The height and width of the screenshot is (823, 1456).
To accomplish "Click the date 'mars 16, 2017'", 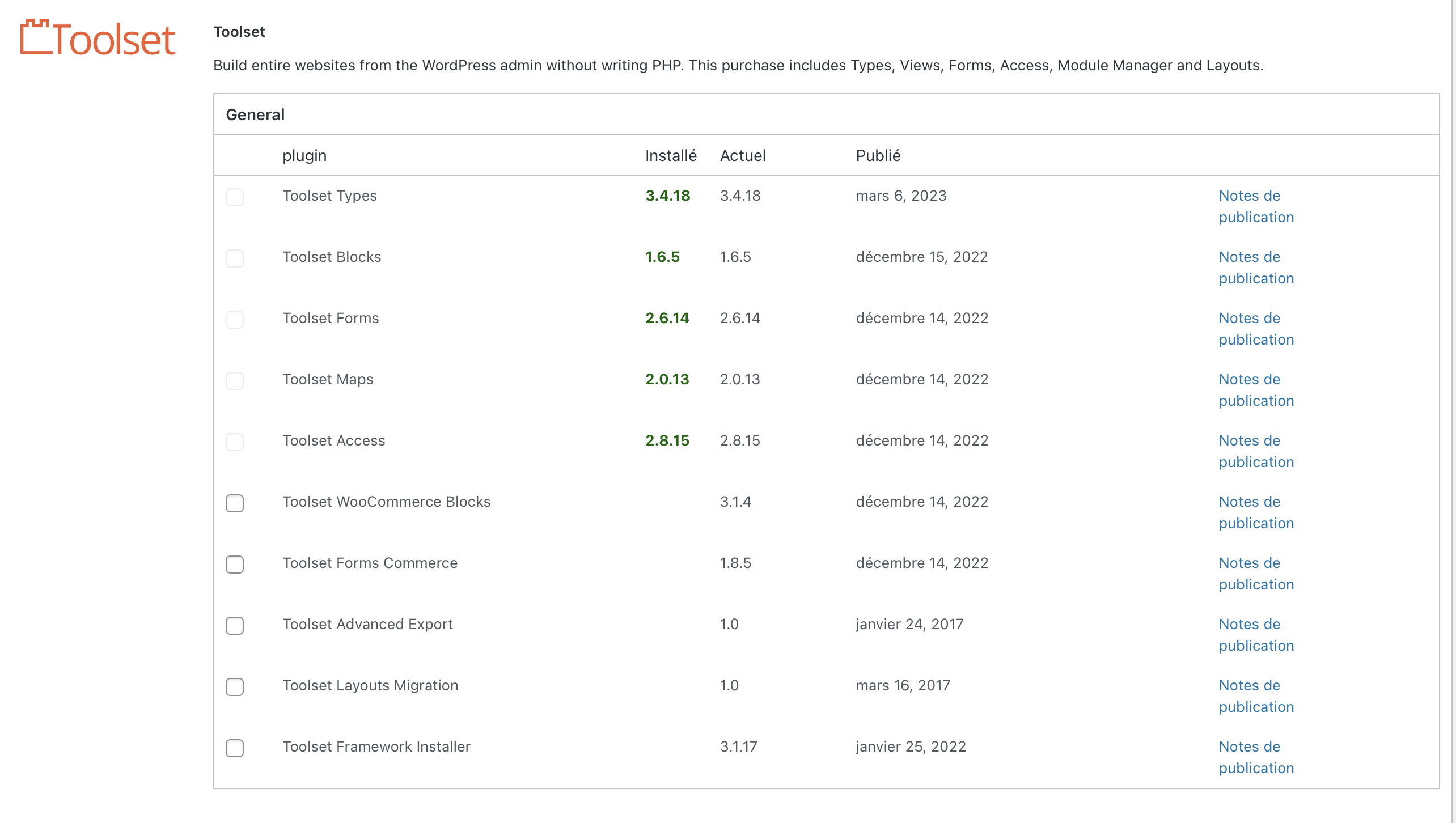I will pos(903,685).
